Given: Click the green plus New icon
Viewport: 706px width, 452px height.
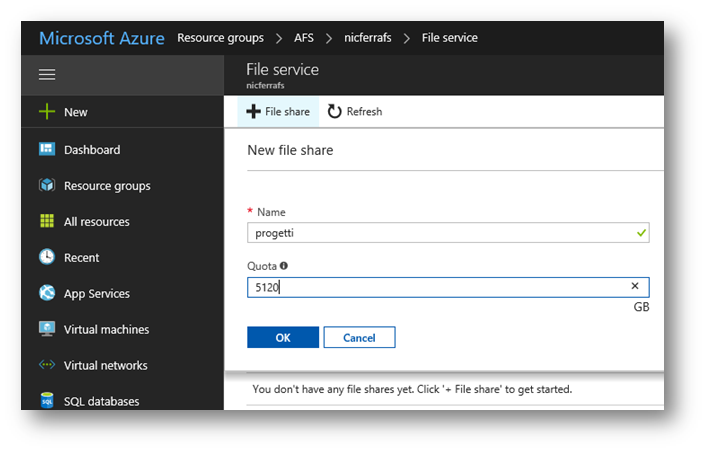Looking at the screenshot, I should [x=47, y=111].
